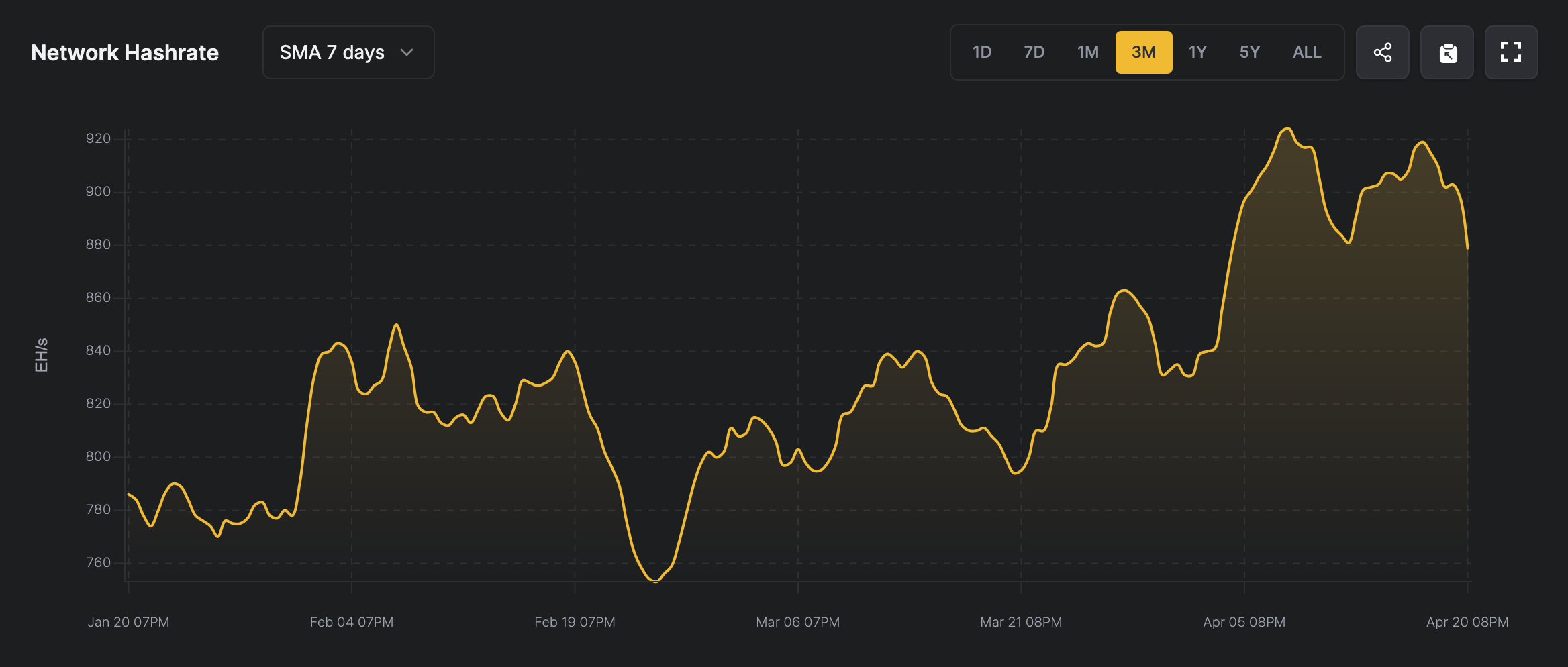Click the Network Hashrate title
Image resolution: width=1568 pixels, height=667 pixels.
pos(125,52)
